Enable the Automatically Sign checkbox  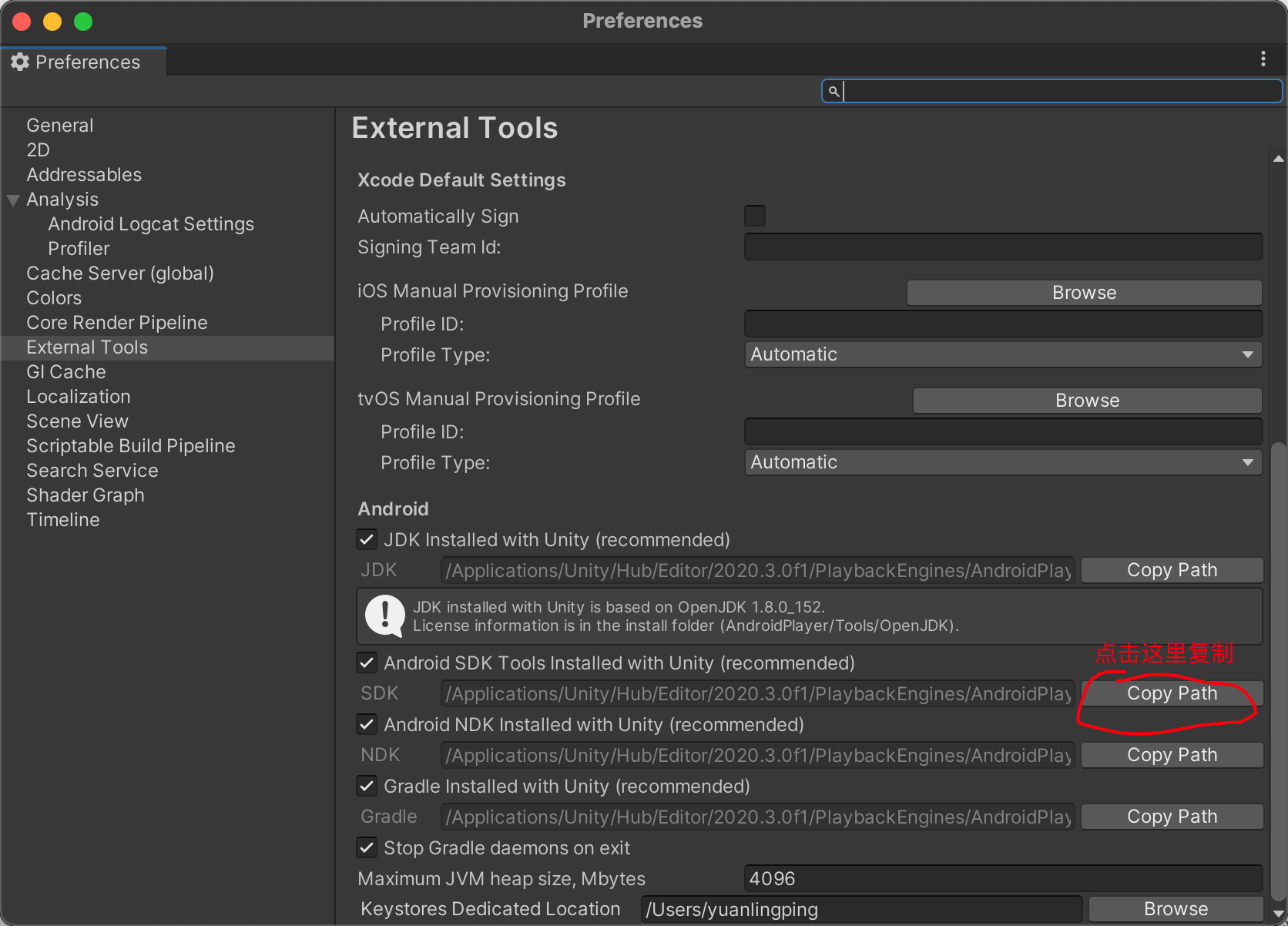click(x=754, y=216)
